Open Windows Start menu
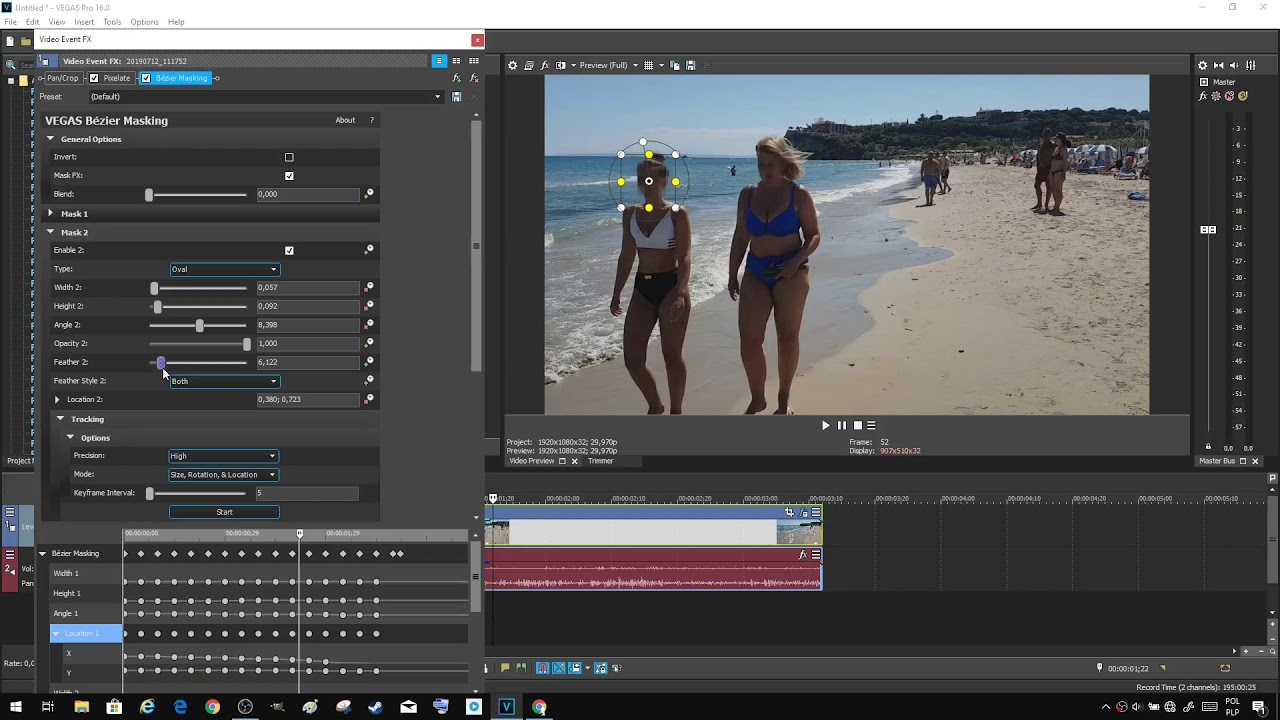This screenshot has width=1280, height=720. (15, 707)
